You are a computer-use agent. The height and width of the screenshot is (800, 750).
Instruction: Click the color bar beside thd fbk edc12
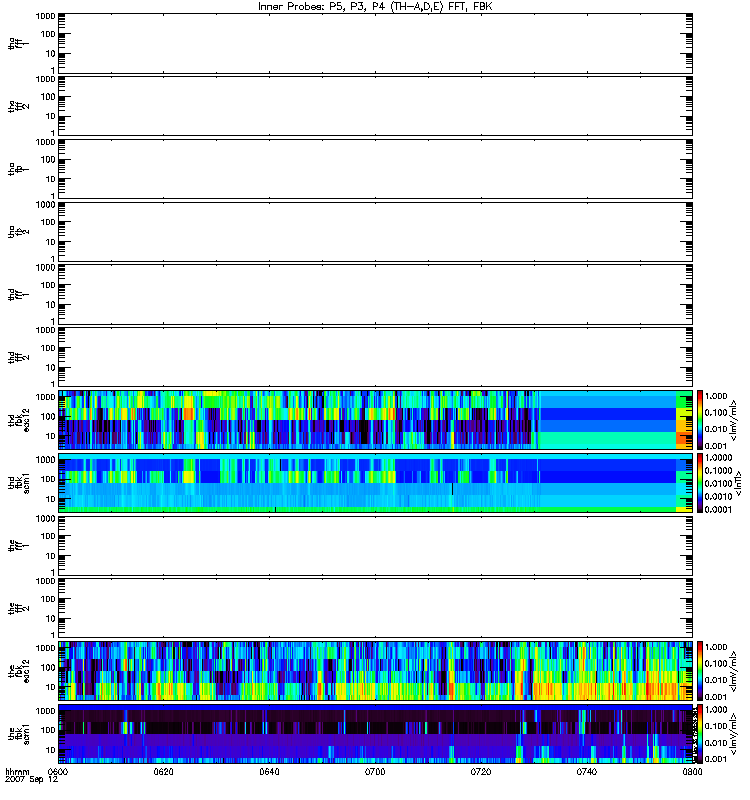tap(700, 420)
